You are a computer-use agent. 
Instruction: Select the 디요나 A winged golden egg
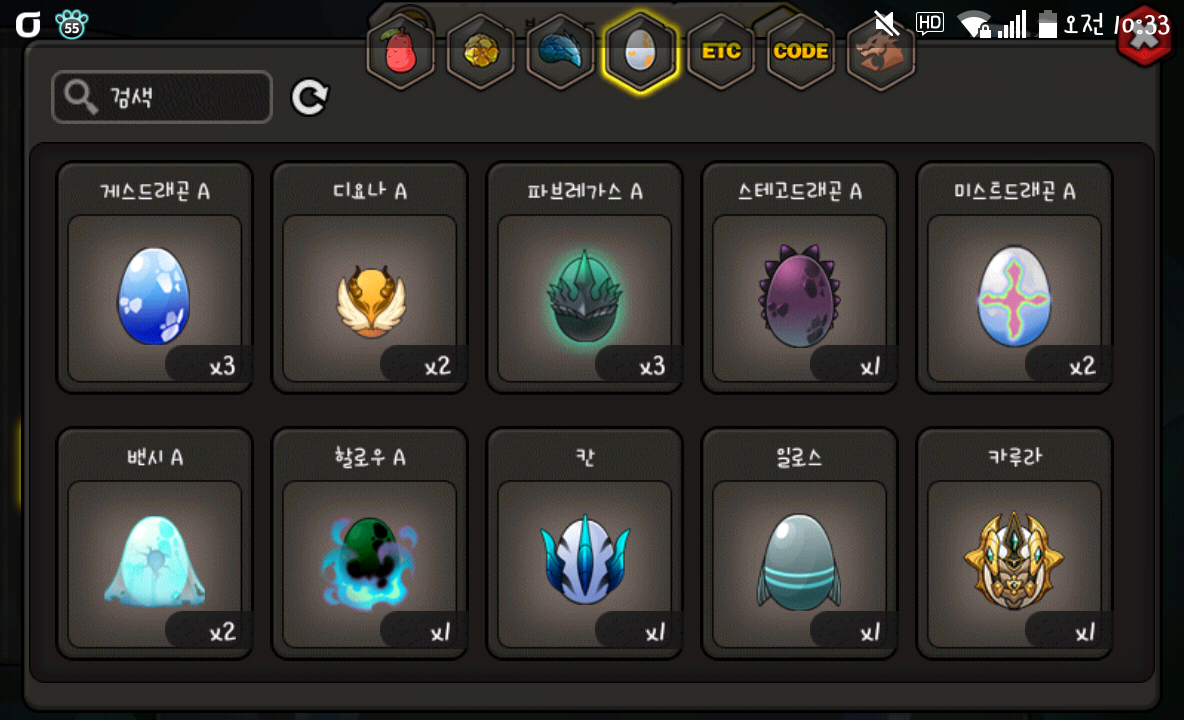(x=370, y=278)
